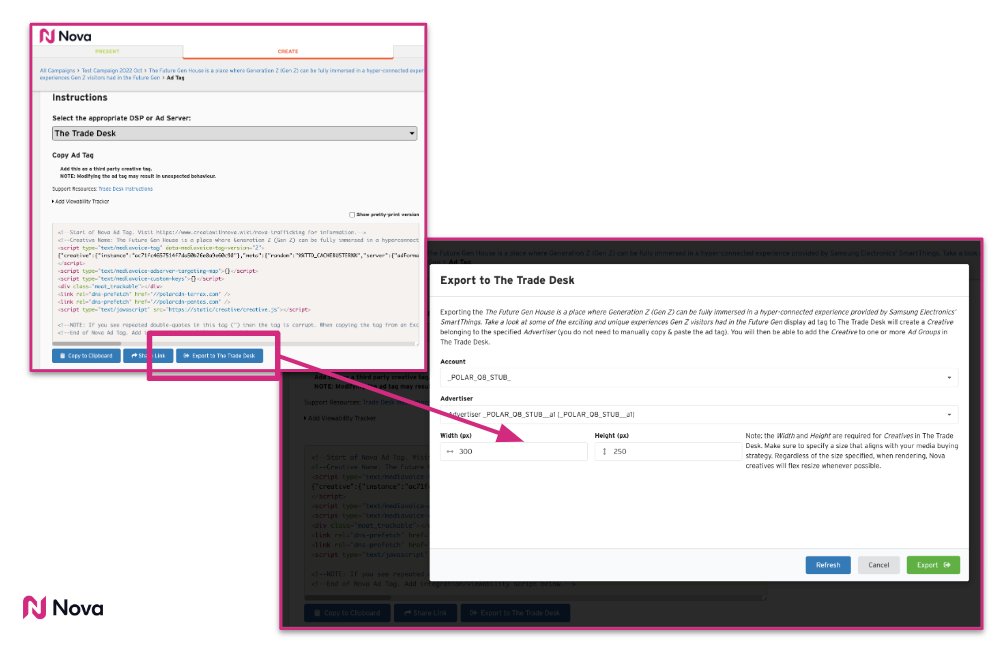1003x646 pixels.
Task: Open the Account dropdown in export dialog
Action: coord(698,377)
